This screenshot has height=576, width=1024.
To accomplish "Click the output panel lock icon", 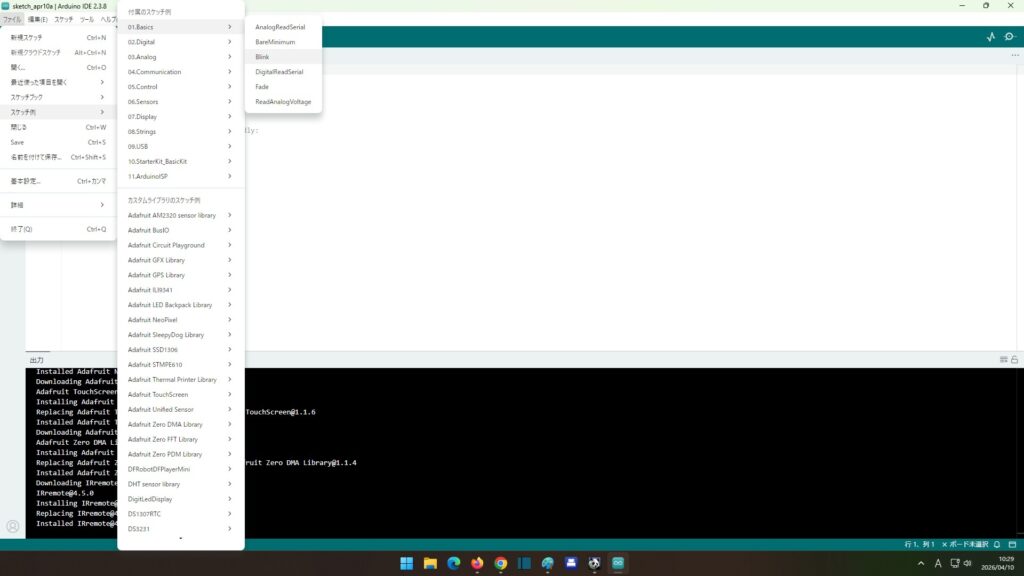I will click(1015, 359).
